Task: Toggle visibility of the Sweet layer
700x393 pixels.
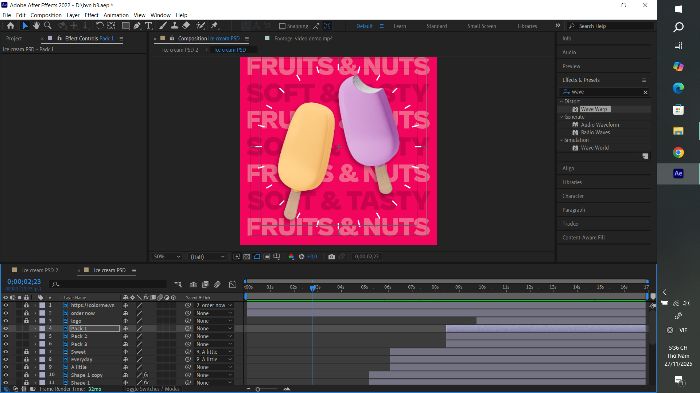Action: pyautogui.click(x=6, y=351)
